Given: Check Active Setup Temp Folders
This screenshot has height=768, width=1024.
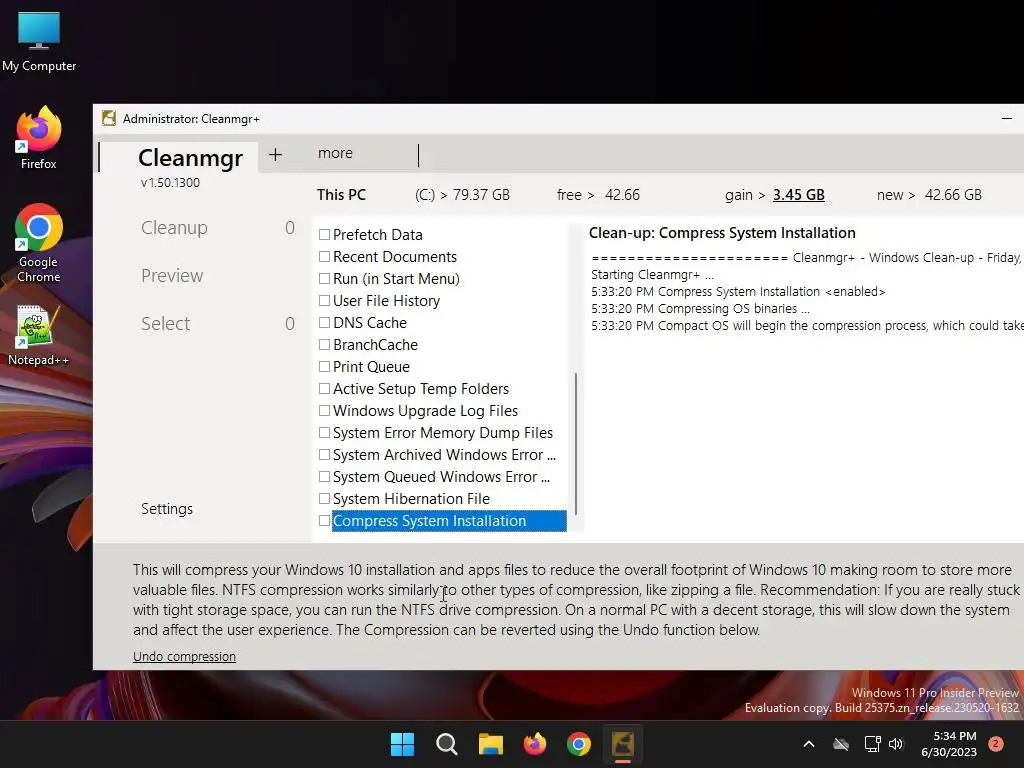Looking at the screenshot, I should coord(324,389).
